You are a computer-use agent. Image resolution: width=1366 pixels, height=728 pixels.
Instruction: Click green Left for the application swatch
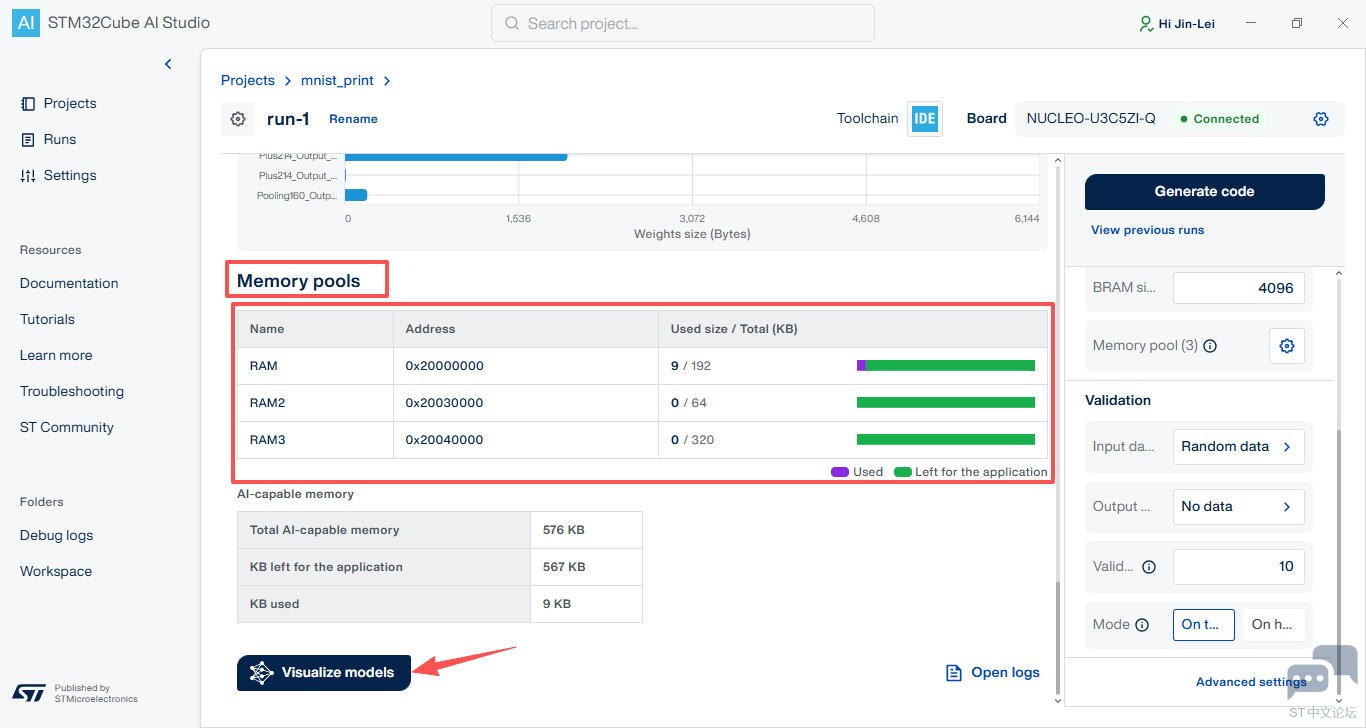902,472
